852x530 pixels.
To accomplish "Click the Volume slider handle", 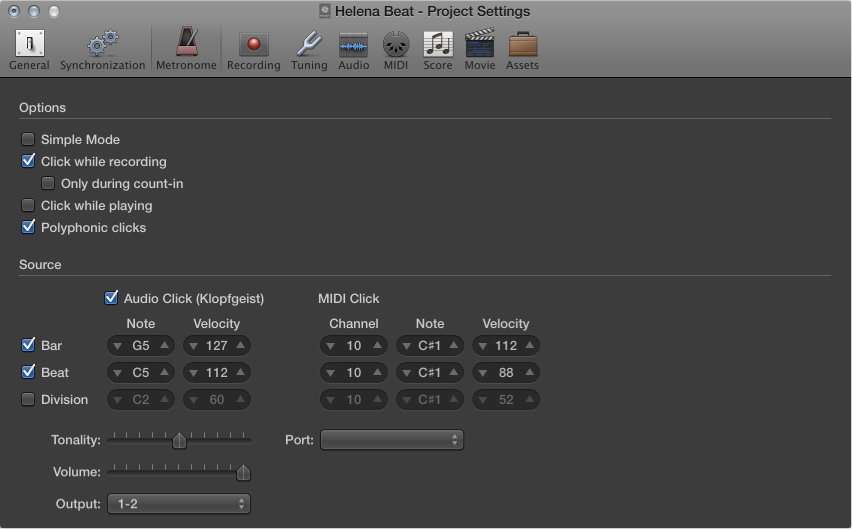I will coord(243,472).
